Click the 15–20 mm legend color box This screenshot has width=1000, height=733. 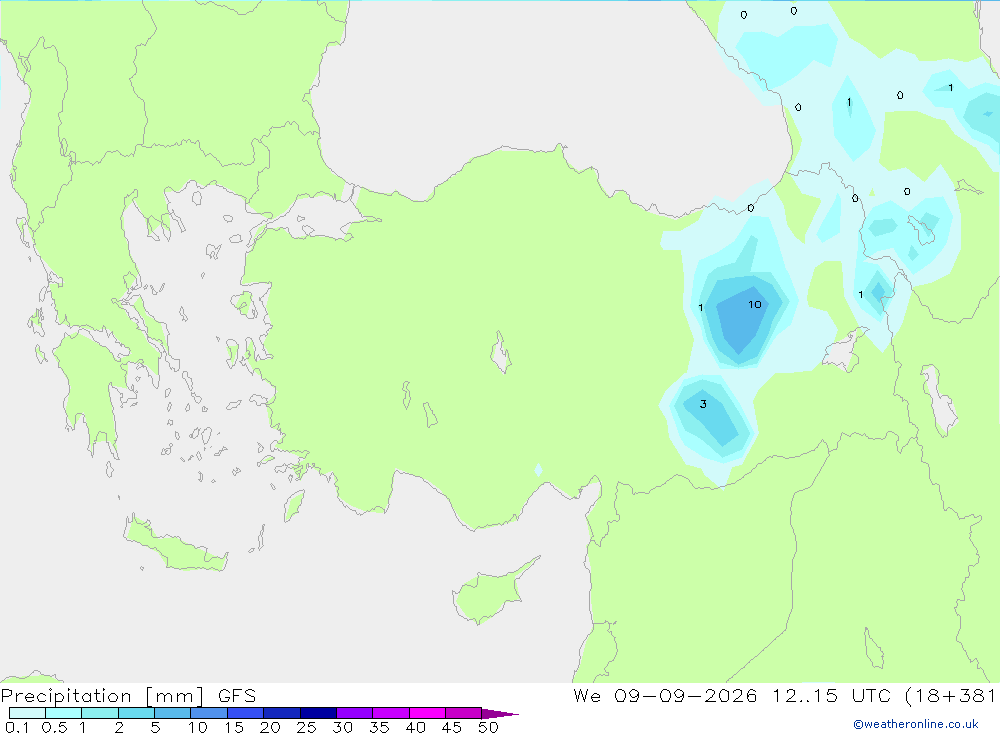pos(245,713)
